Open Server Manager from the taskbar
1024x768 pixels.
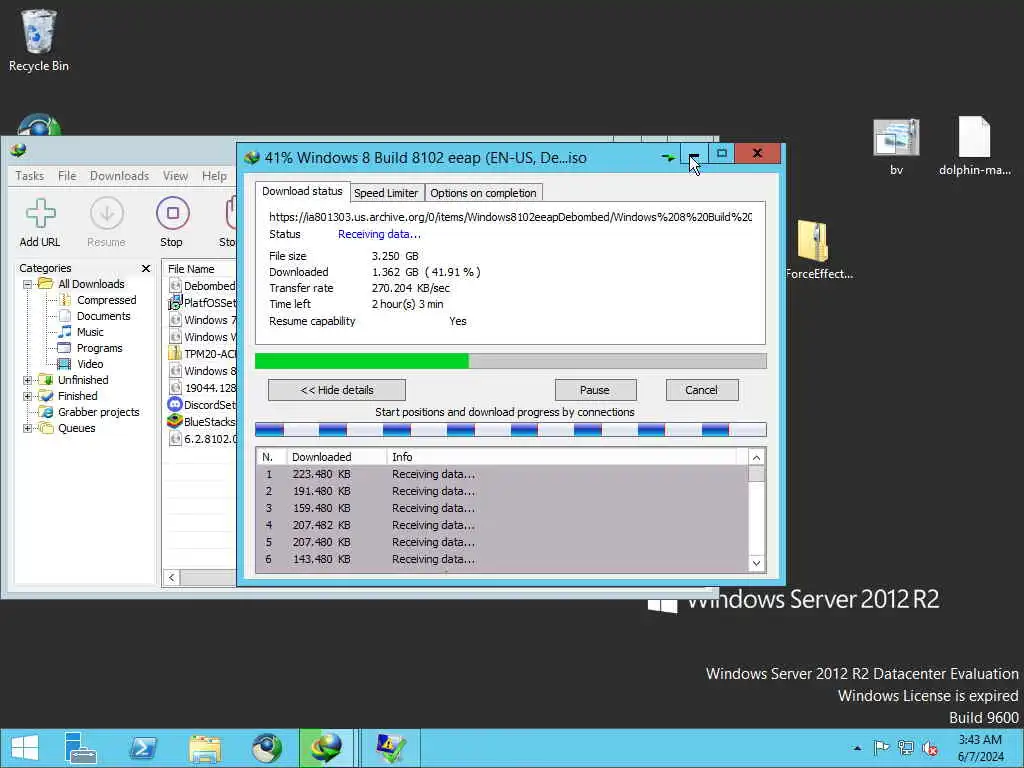80,748
